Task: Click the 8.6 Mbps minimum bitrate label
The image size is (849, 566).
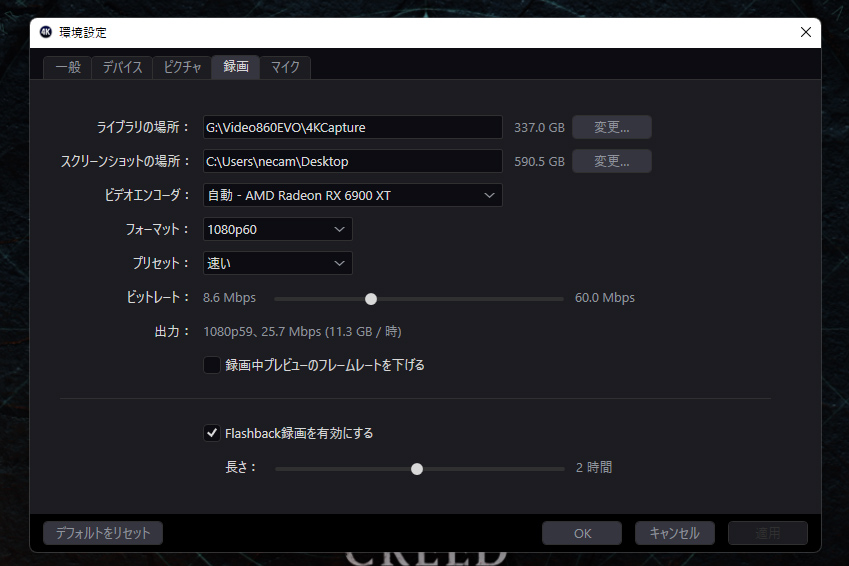Action: click(x=229, y=298)
